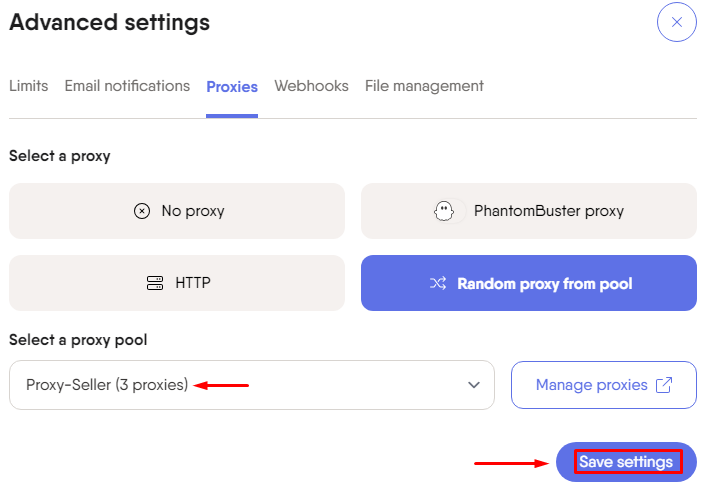
Task: Select the HTTP proxy option
Action: tap(177, 283)
